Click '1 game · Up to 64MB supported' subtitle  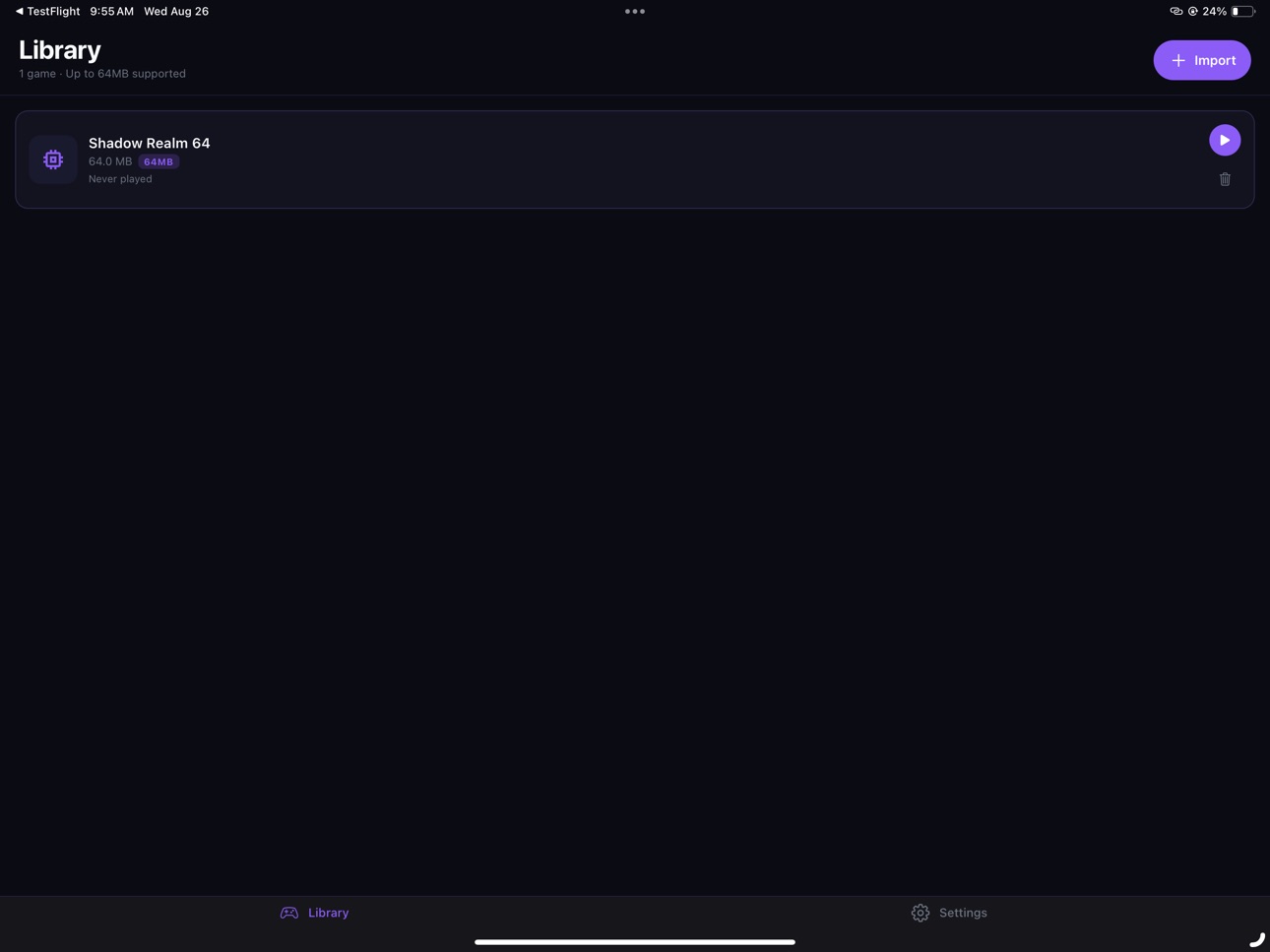pyautogui.click(x=102, y=74)
